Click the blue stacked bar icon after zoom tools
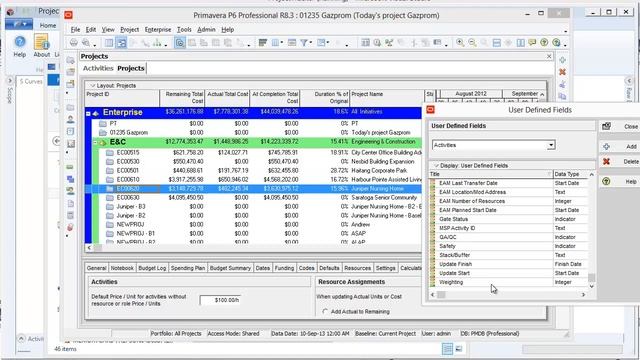 (497, 42)
